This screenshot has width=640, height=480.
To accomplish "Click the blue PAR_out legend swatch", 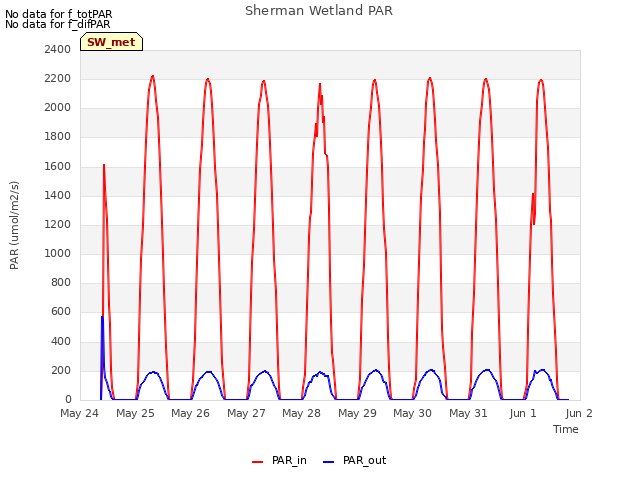I will (x=329, y=462).
